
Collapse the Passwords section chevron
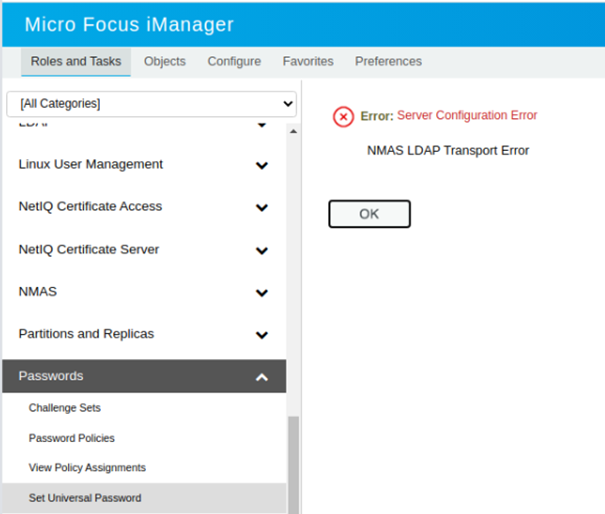coord(262,377)
